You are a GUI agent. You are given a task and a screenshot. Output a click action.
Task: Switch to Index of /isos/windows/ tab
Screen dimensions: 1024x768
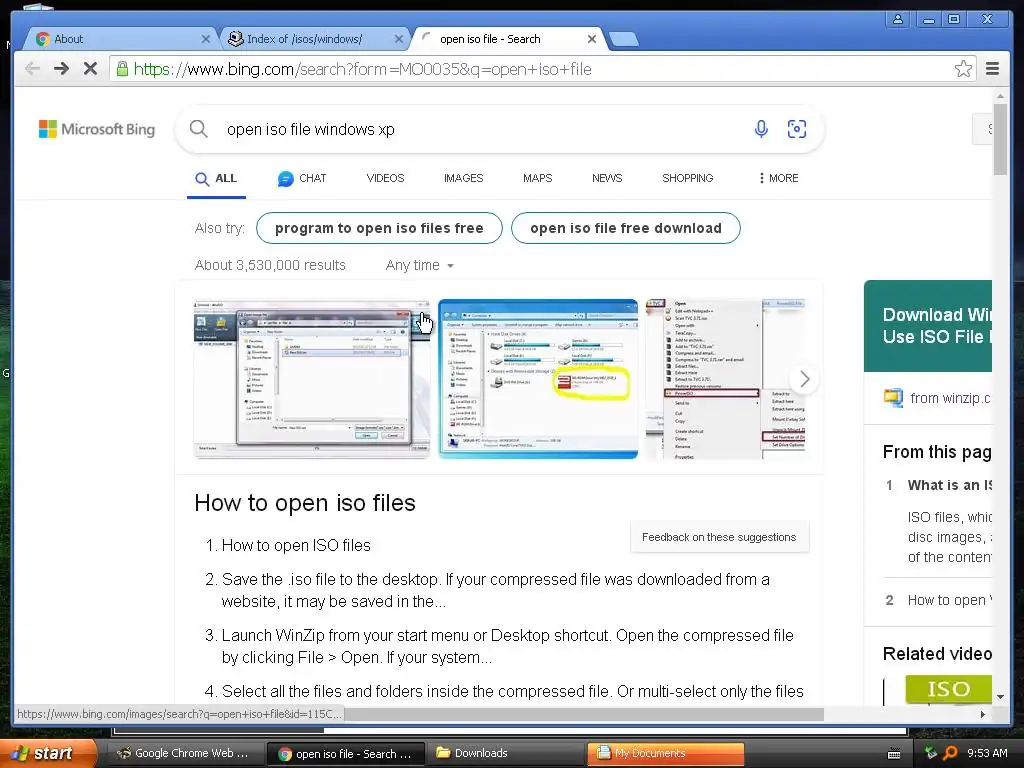313,39
